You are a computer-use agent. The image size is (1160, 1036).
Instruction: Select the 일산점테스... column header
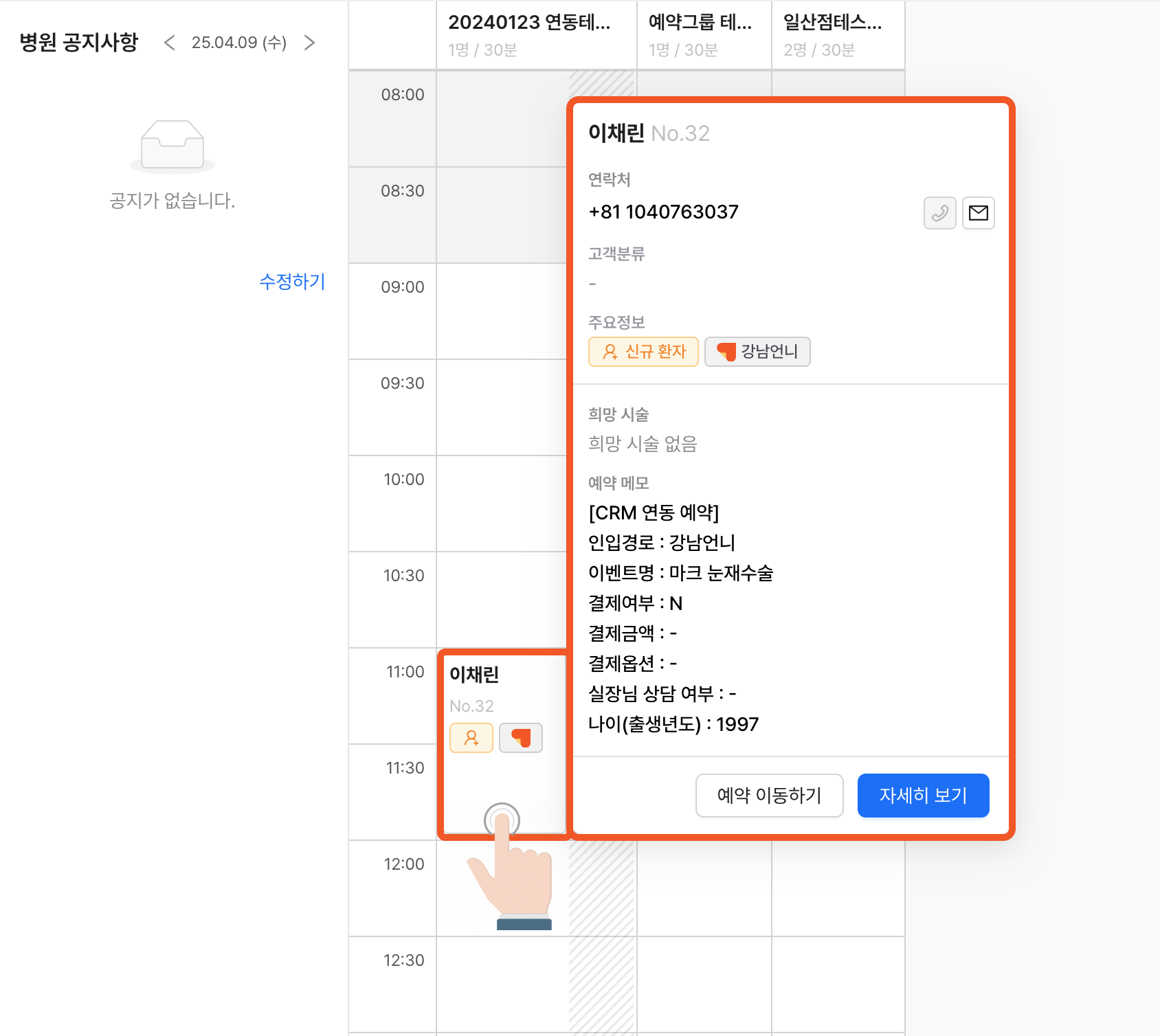(833, 34)
